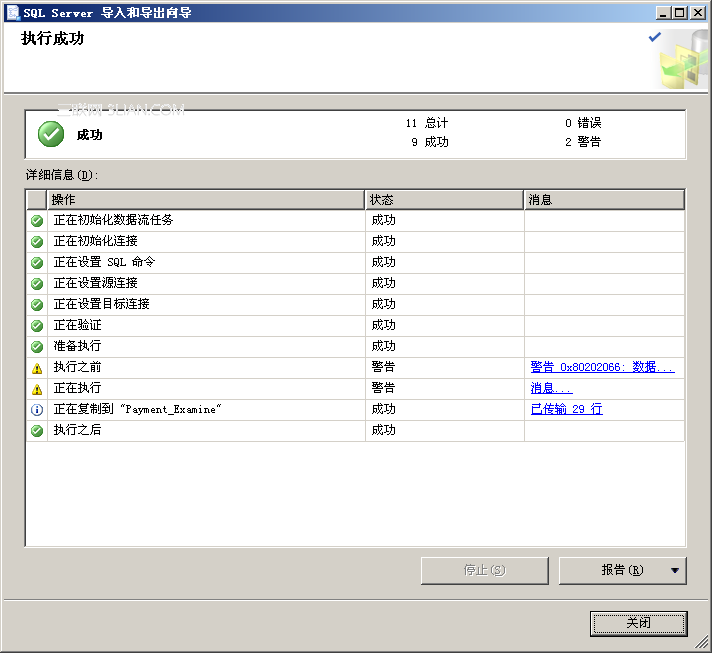Sort by 操作 column header
Image resolution: width=712 pixels, height=653 pixels.
point(206,200)
